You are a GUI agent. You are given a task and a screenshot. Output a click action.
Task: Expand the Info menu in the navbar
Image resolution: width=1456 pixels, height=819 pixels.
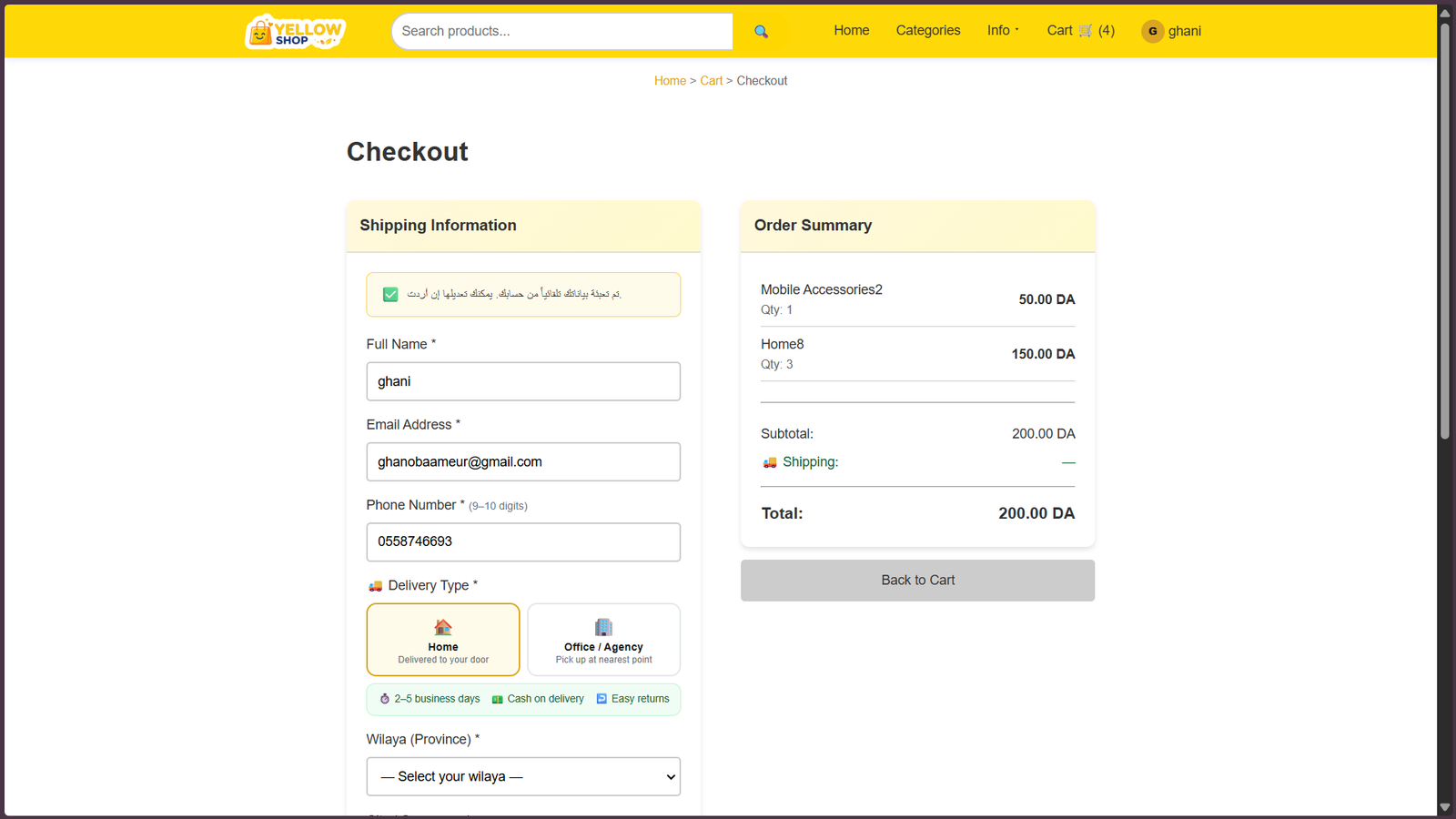pyautogui.click(x=1003, y=30)
